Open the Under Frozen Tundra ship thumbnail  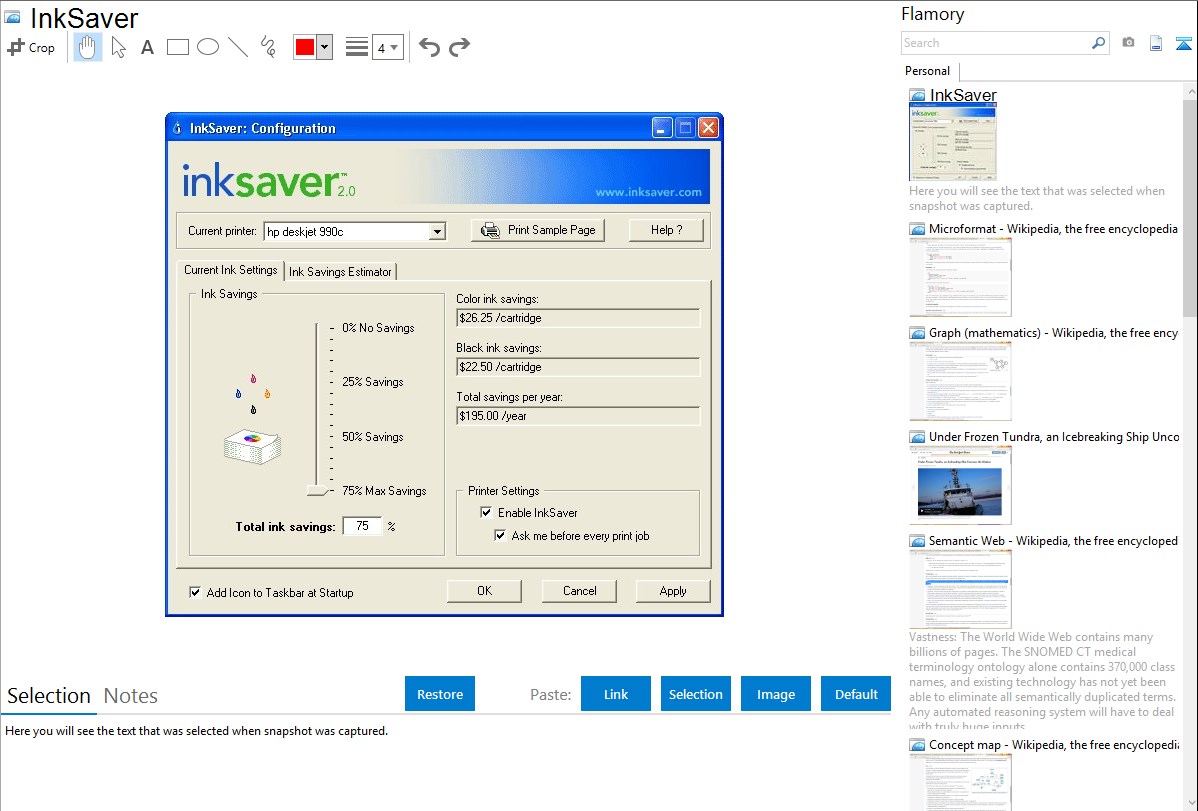click(x=960, y=485)
